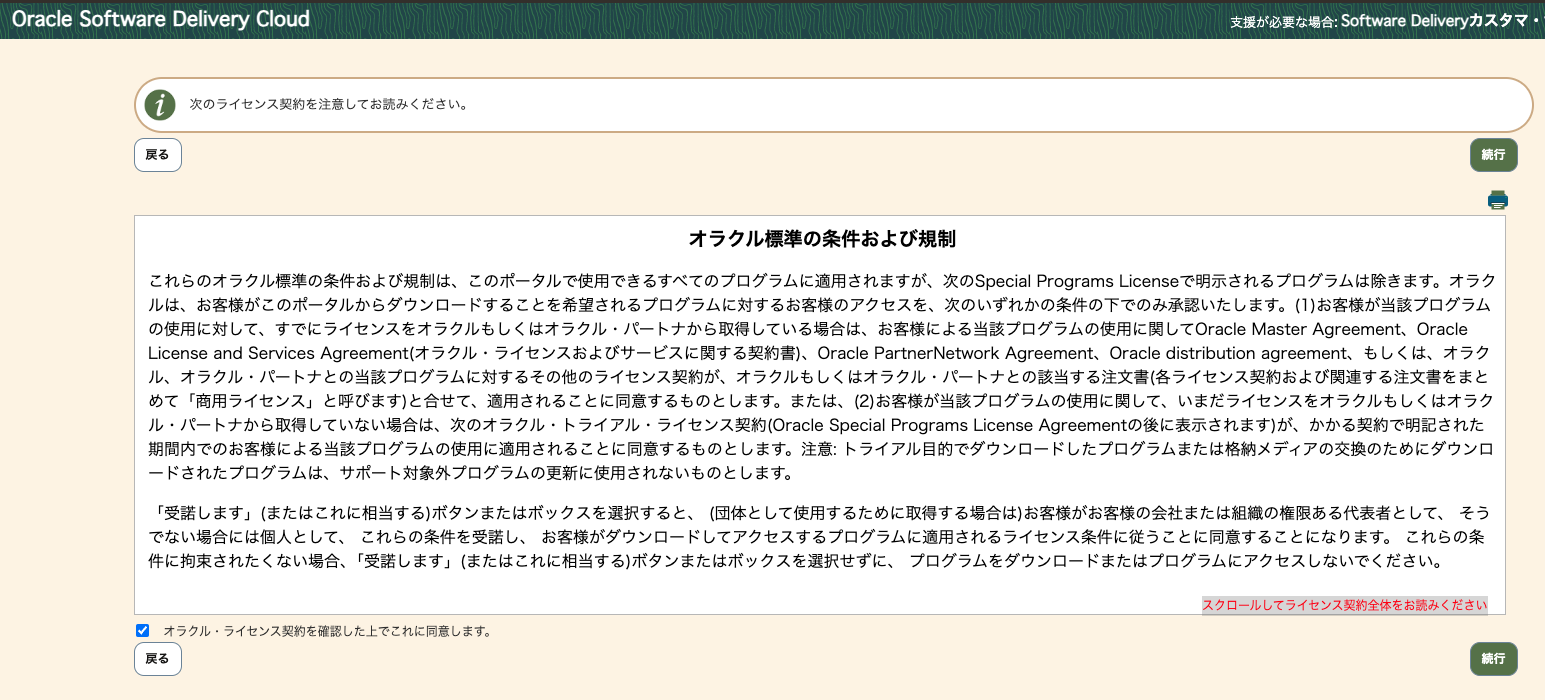Click the printer icon above the license text
This screenshot has height=700, width=1545.
1497,200
